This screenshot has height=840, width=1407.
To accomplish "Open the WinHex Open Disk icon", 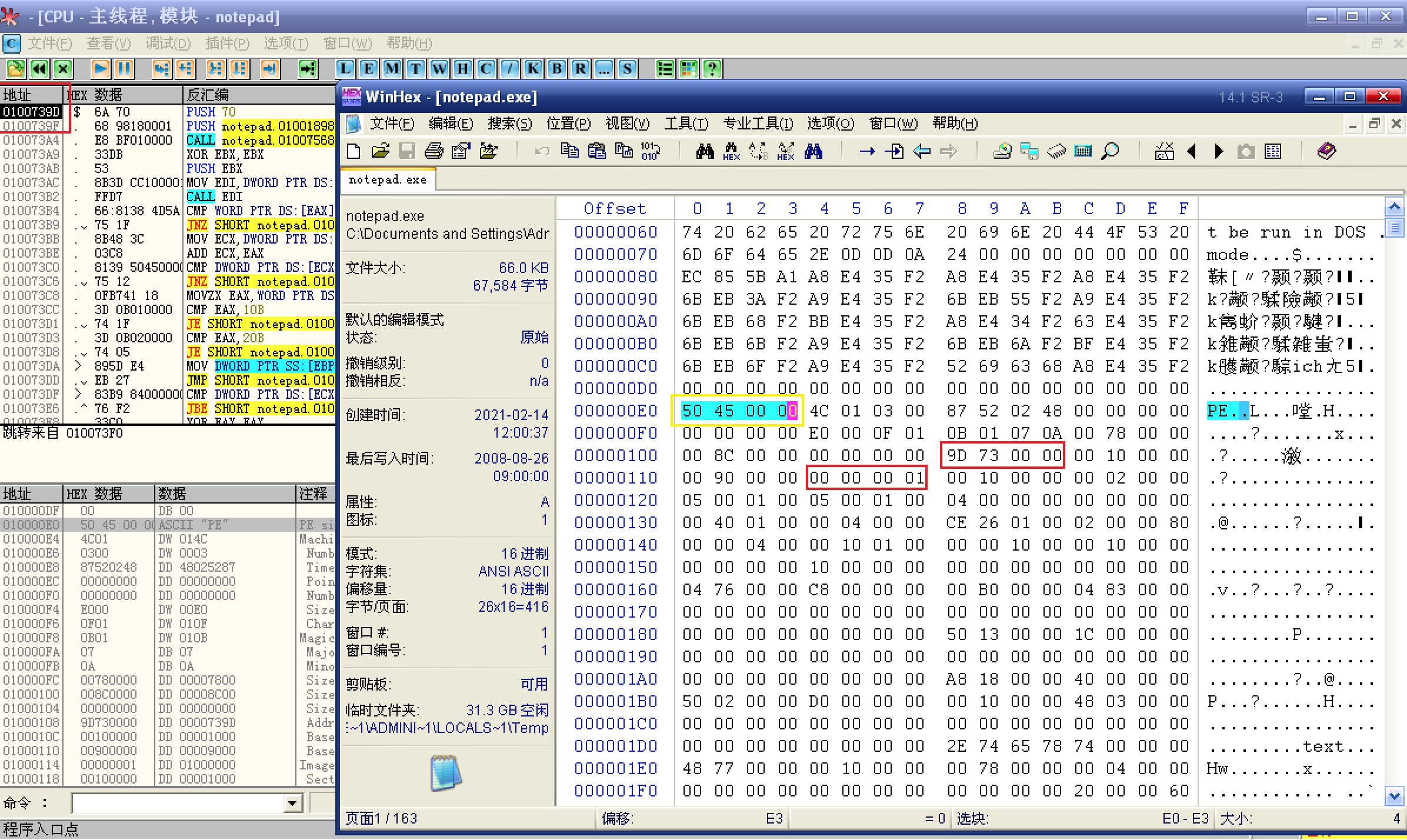I will pos(1002,151).
